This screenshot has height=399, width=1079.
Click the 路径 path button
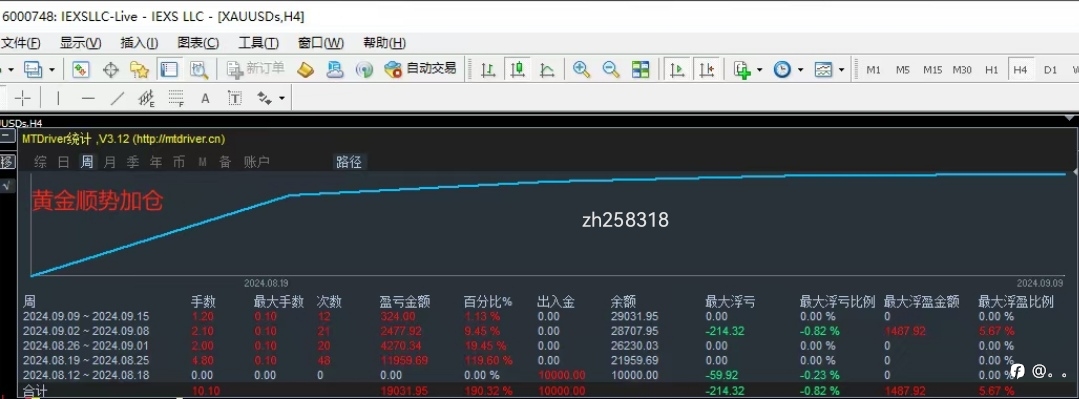[349, 162]
